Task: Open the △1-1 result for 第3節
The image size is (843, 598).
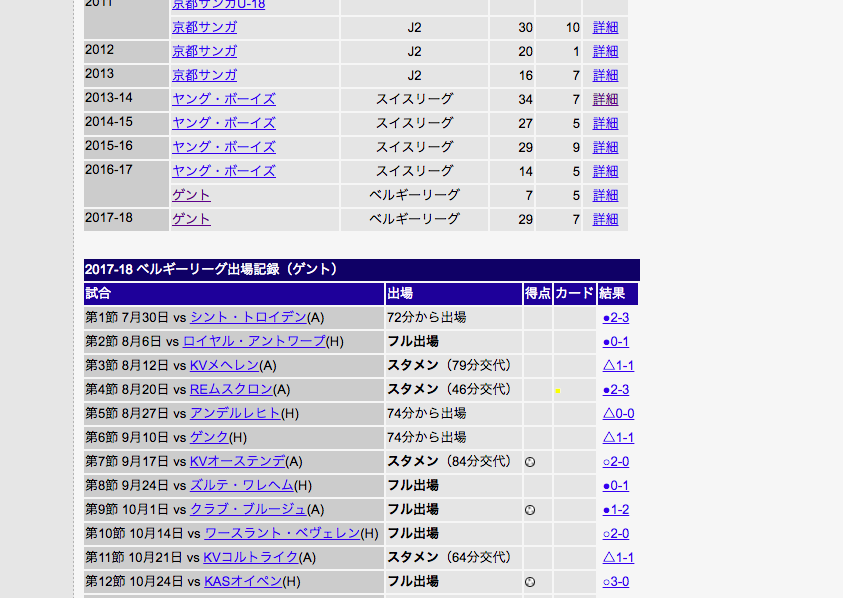Action: tap(618, 366)
